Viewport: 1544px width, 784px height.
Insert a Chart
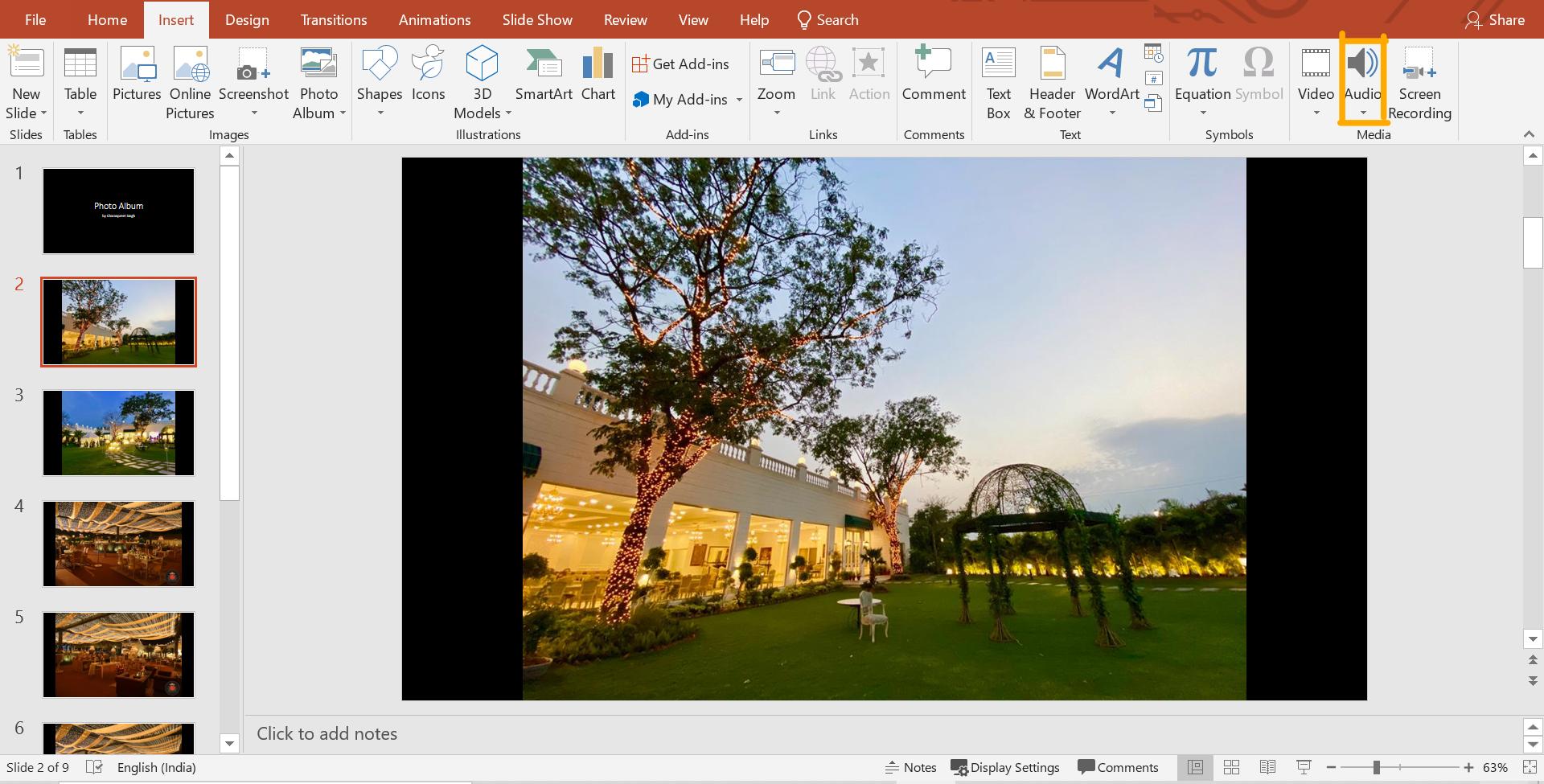pyautogui.click(x=598, y=76)
